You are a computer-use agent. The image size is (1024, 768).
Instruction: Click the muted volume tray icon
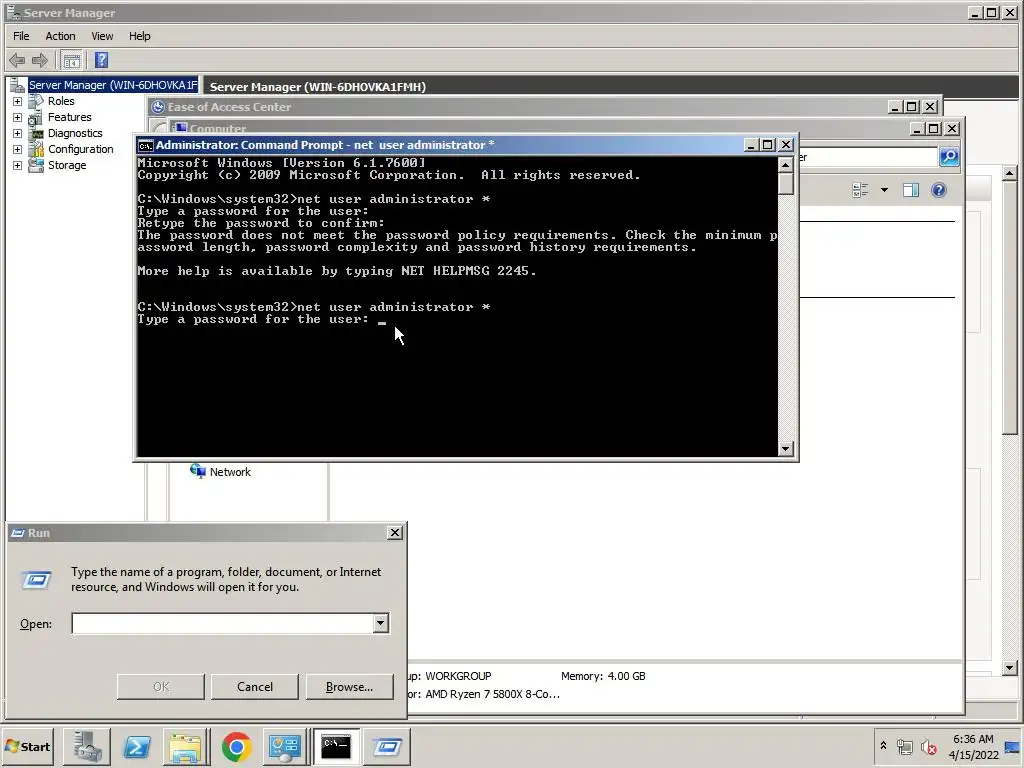[928, 746]
